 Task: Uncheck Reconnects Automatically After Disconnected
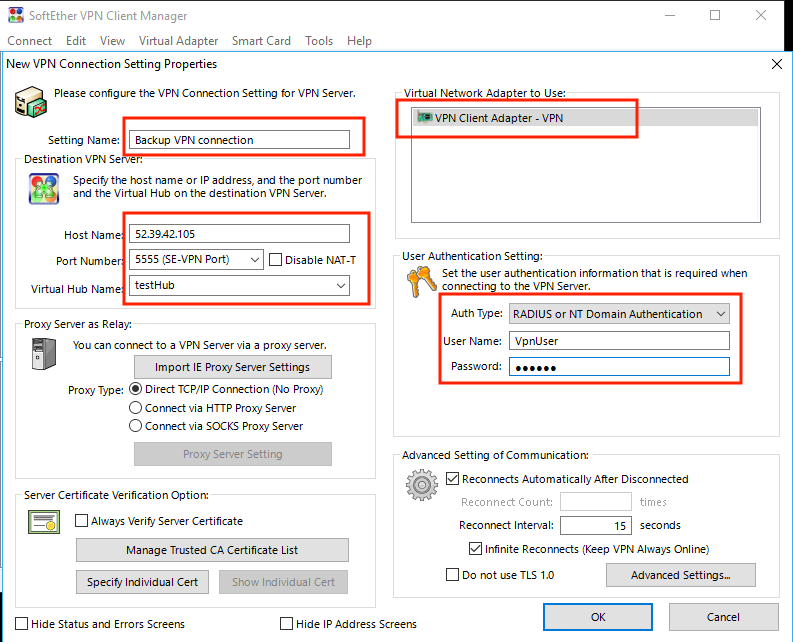point(452,479)
